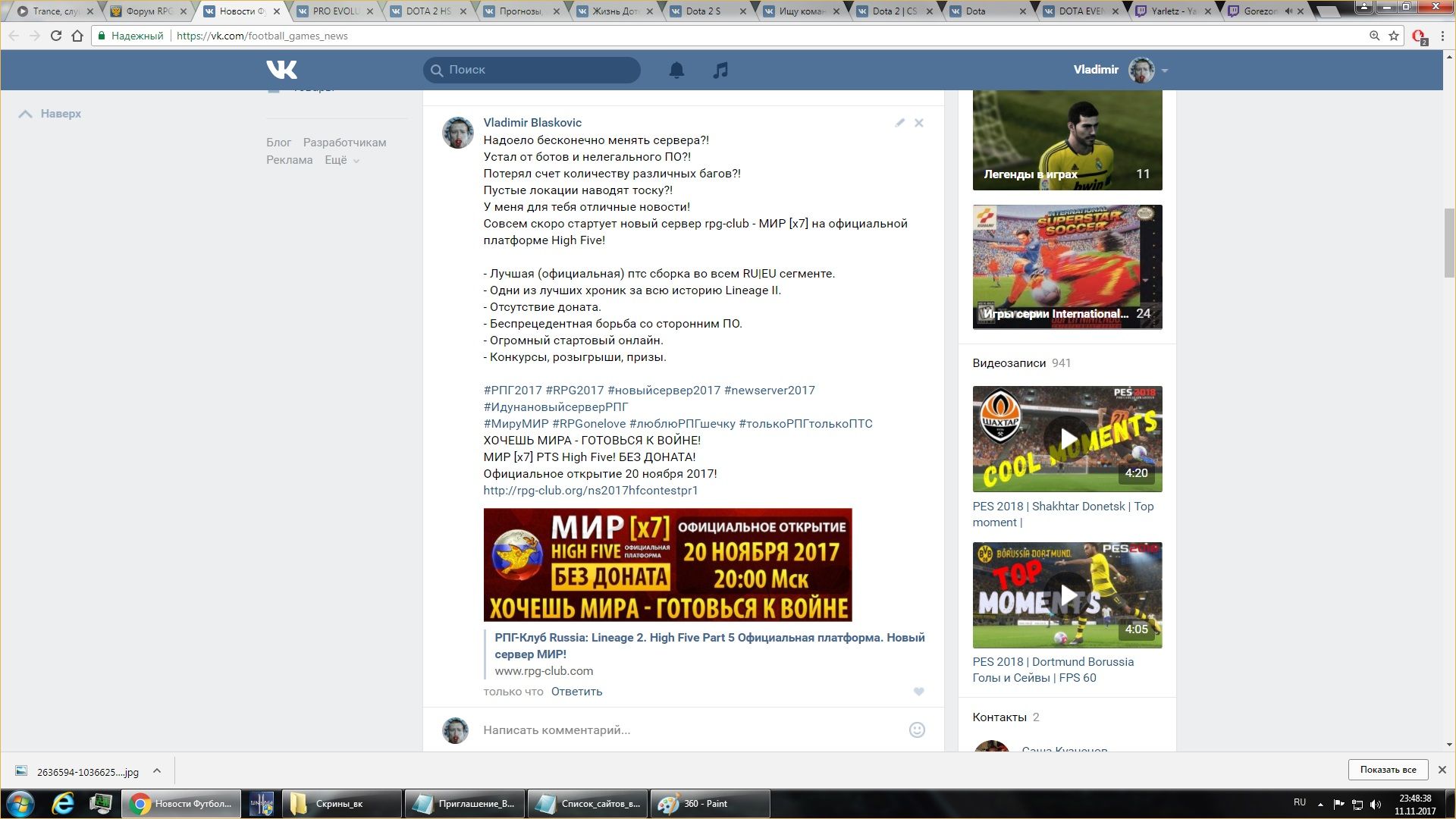Click the RU language indicator
This screenshot has width=1456, height=819.
pyautogui.click(x=1300, y=802)
